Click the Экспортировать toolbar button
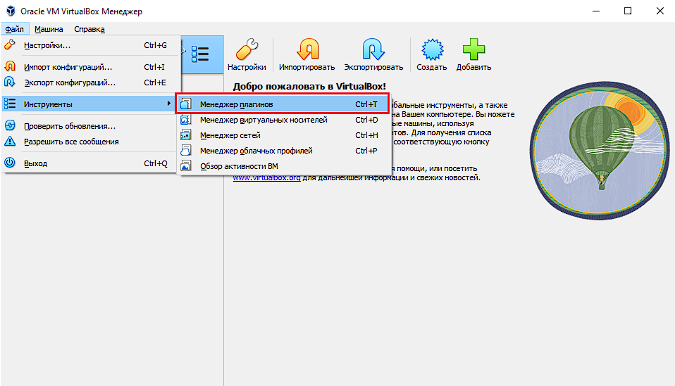Screen dimensions: 675x386 373,55
